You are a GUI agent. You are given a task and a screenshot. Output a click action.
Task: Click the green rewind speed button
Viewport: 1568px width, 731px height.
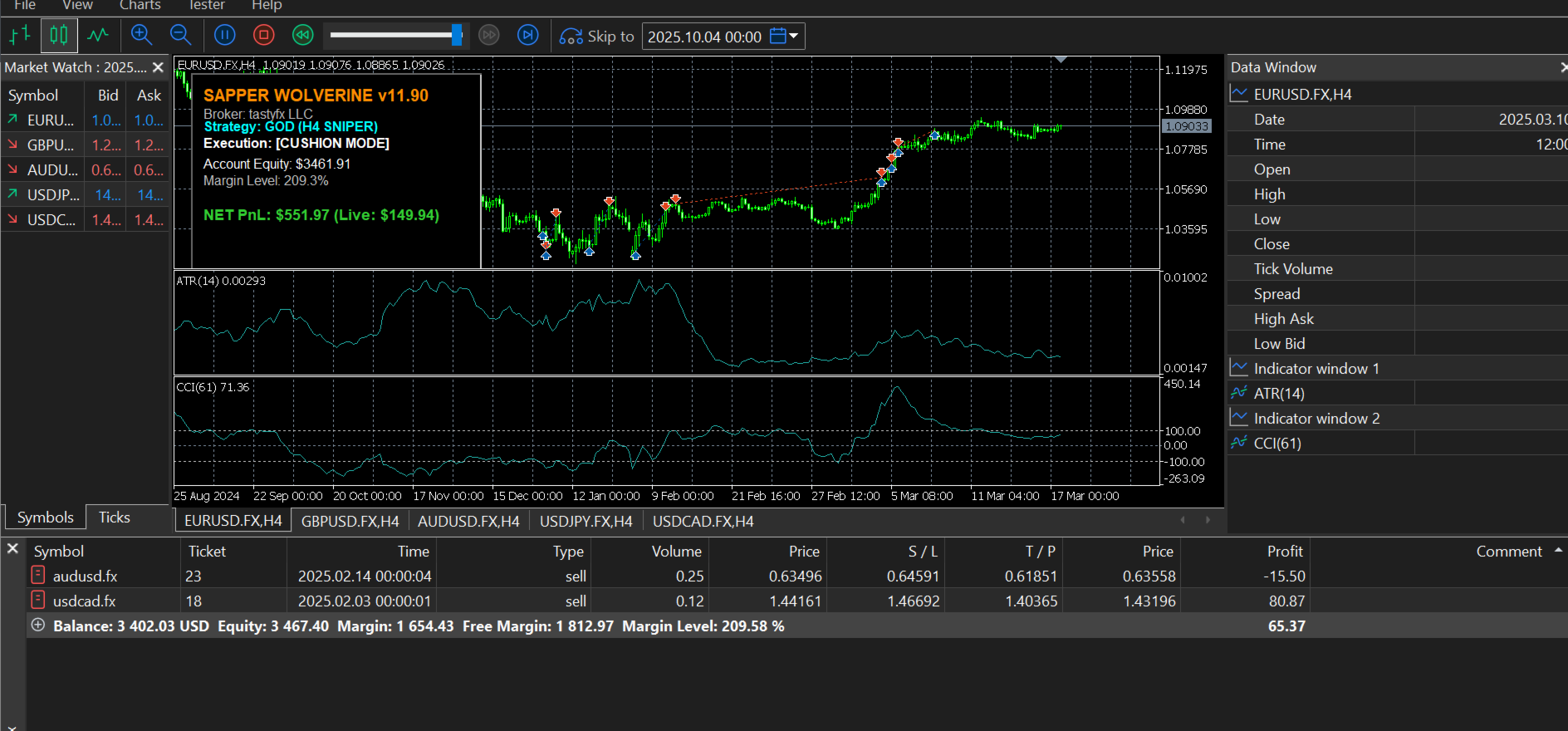pos(302,35)
